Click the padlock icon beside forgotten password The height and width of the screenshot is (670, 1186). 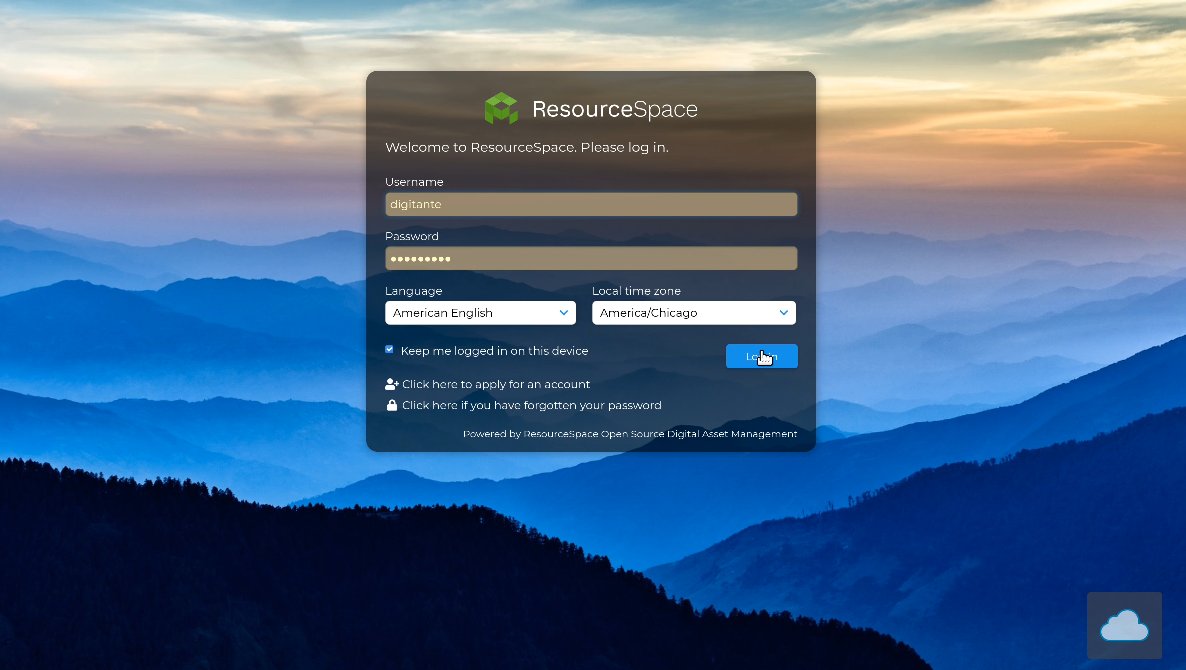tap(392, 405)
